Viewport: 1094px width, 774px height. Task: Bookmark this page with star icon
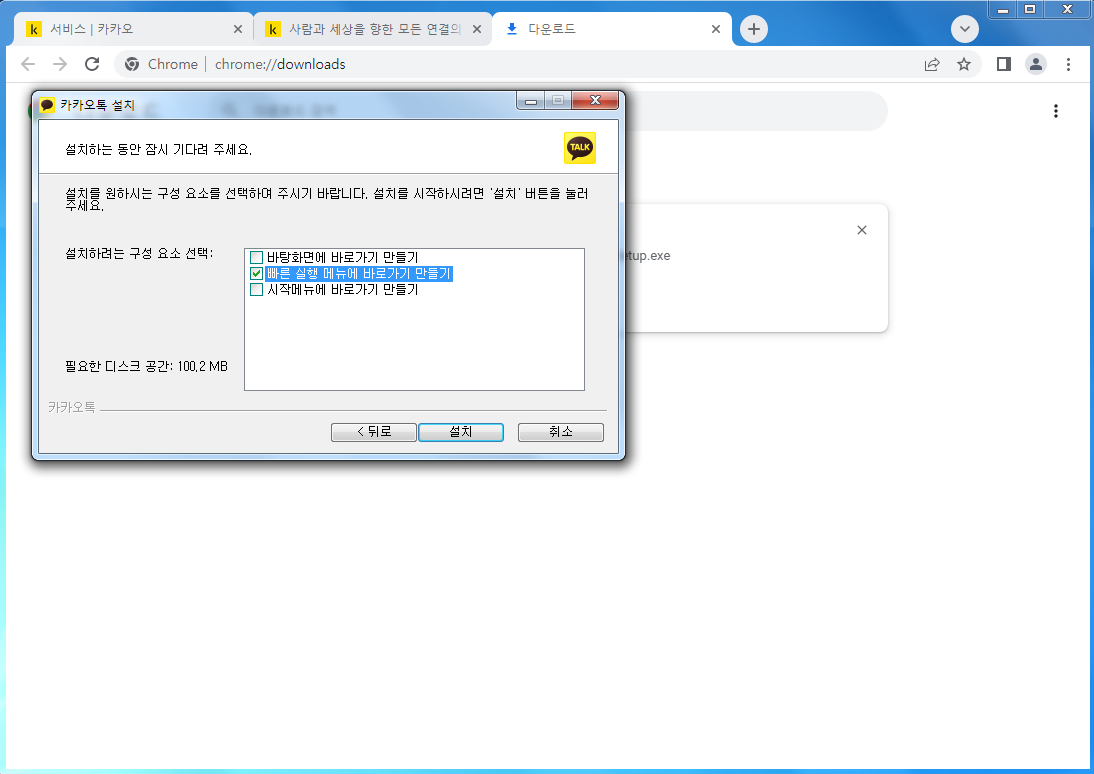click(964, 64)
